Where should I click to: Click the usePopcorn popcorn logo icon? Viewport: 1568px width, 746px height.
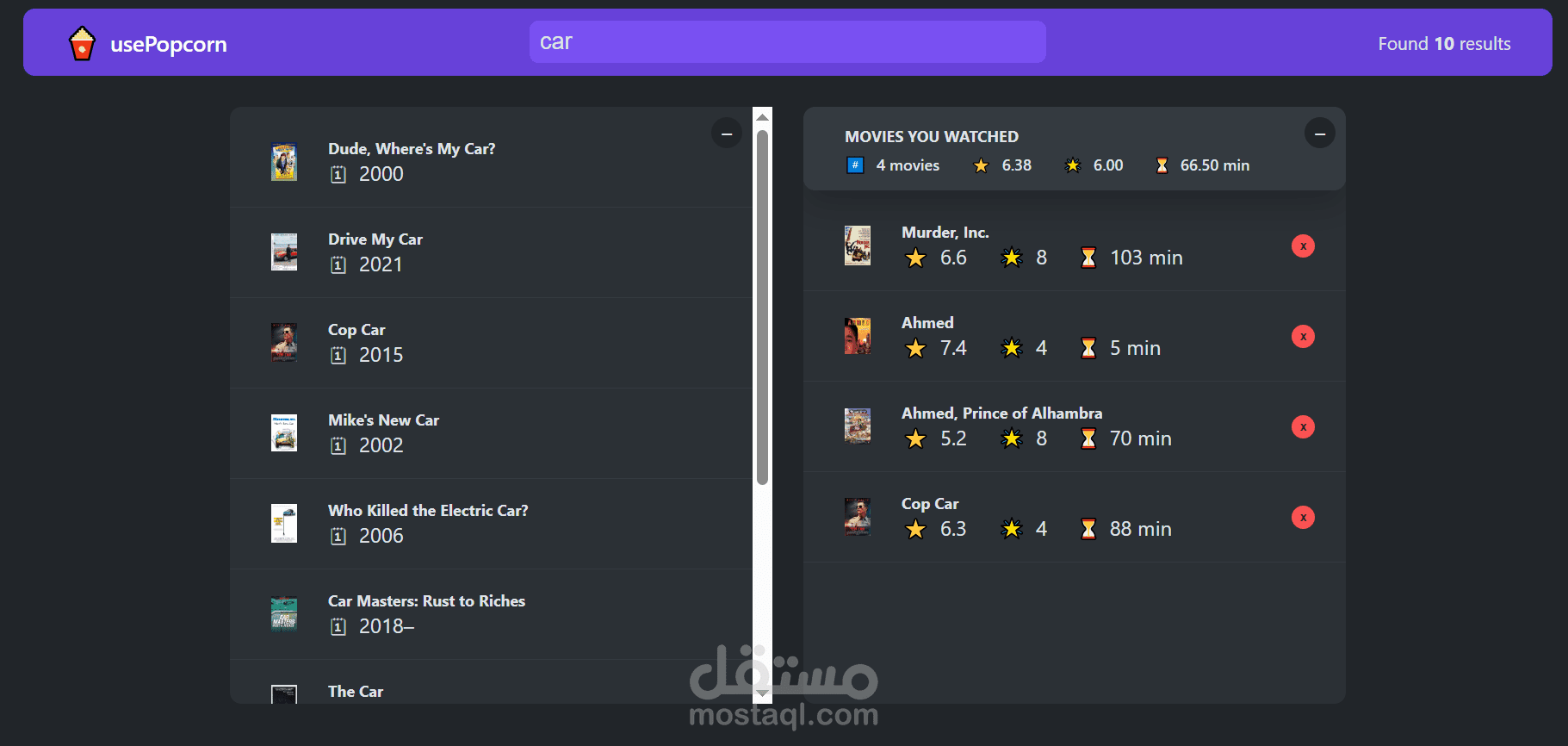tap(82, 43)
